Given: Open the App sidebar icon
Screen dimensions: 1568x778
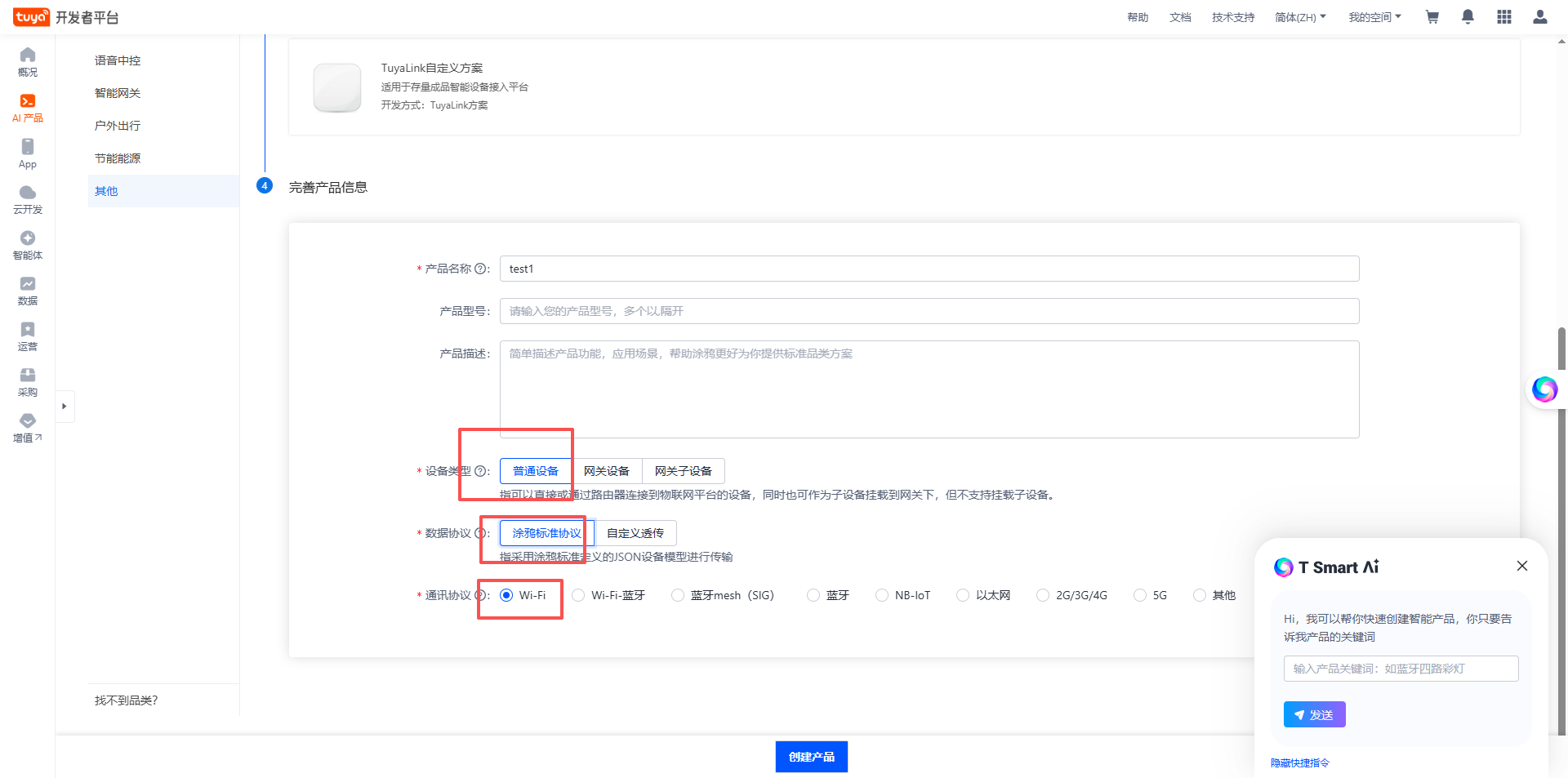Looking at the screenshot, I should [x=28, y=153].
